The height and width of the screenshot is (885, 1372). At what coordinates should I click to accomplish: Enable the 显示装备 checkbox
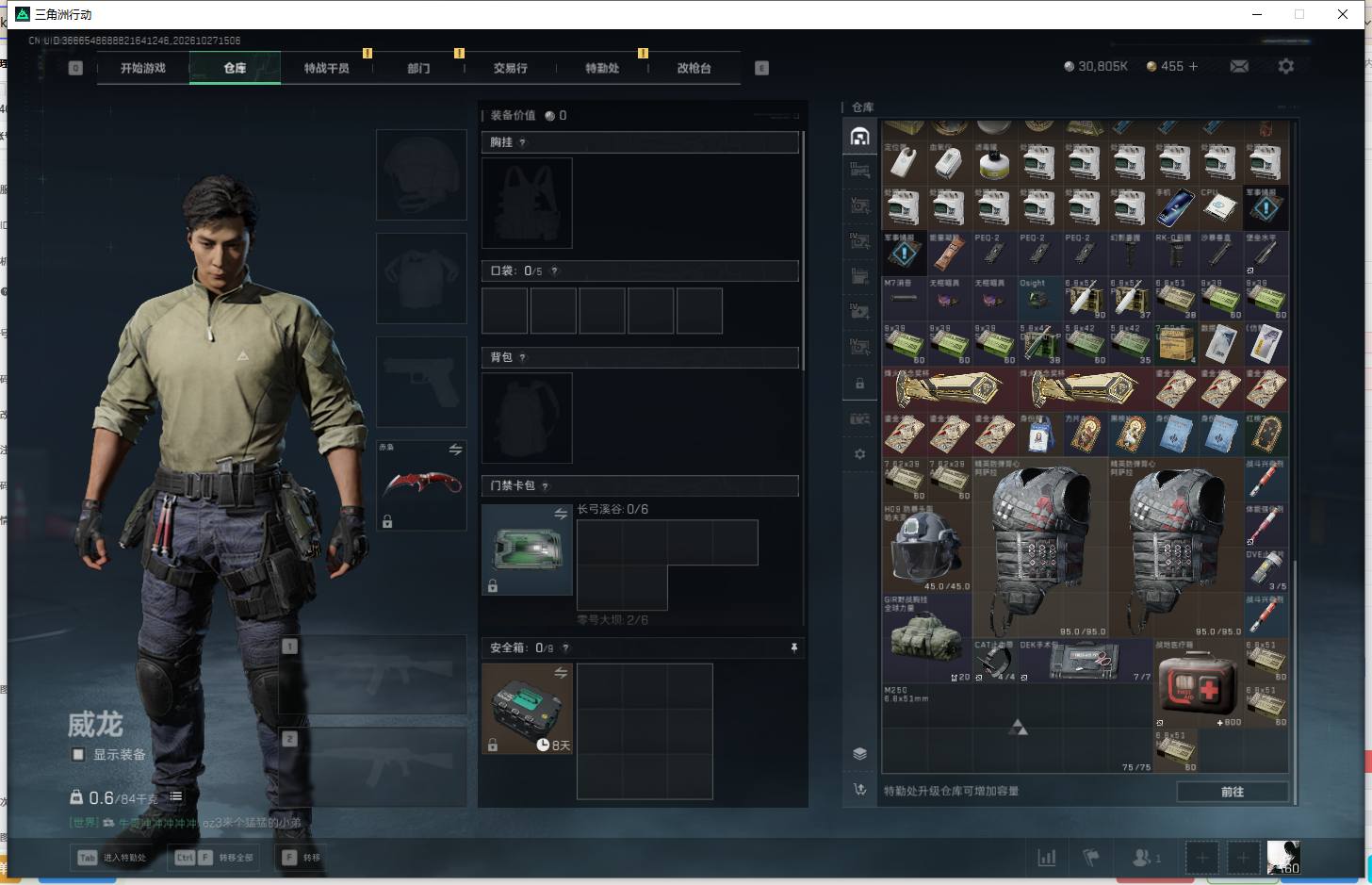[x=78, y=754]
